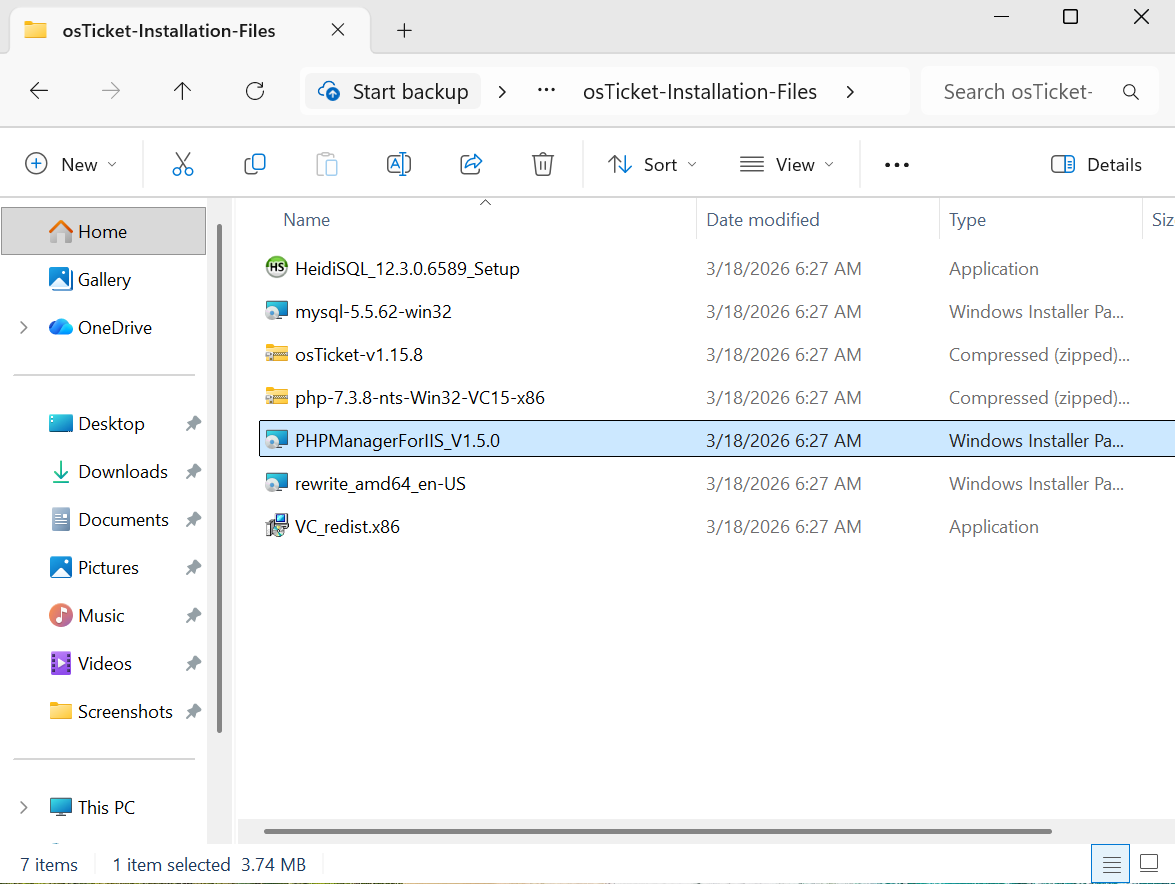Toggle the Details pane

click(1096, 164)
